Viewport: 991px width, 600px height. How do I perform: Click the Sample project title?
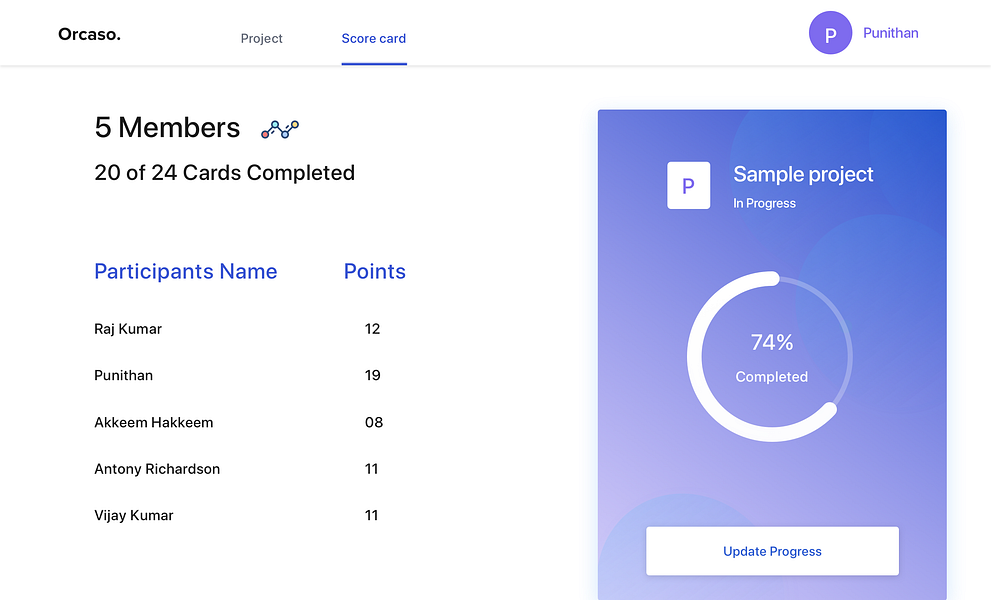click(x=803, y=174)
